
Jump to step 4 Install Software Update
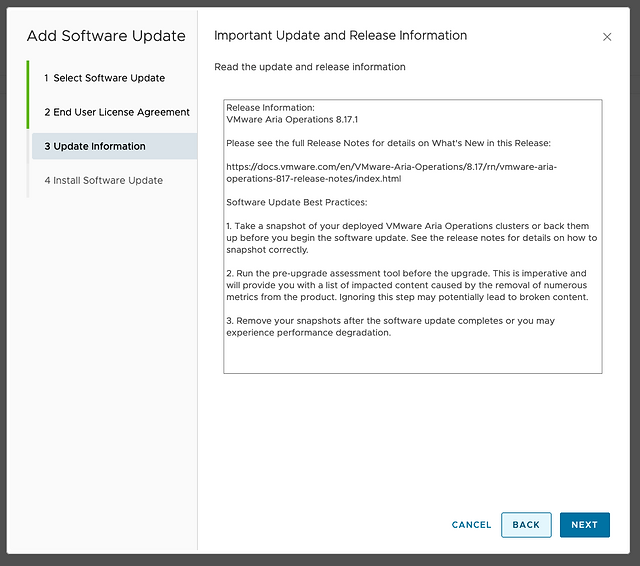[104, 180]
